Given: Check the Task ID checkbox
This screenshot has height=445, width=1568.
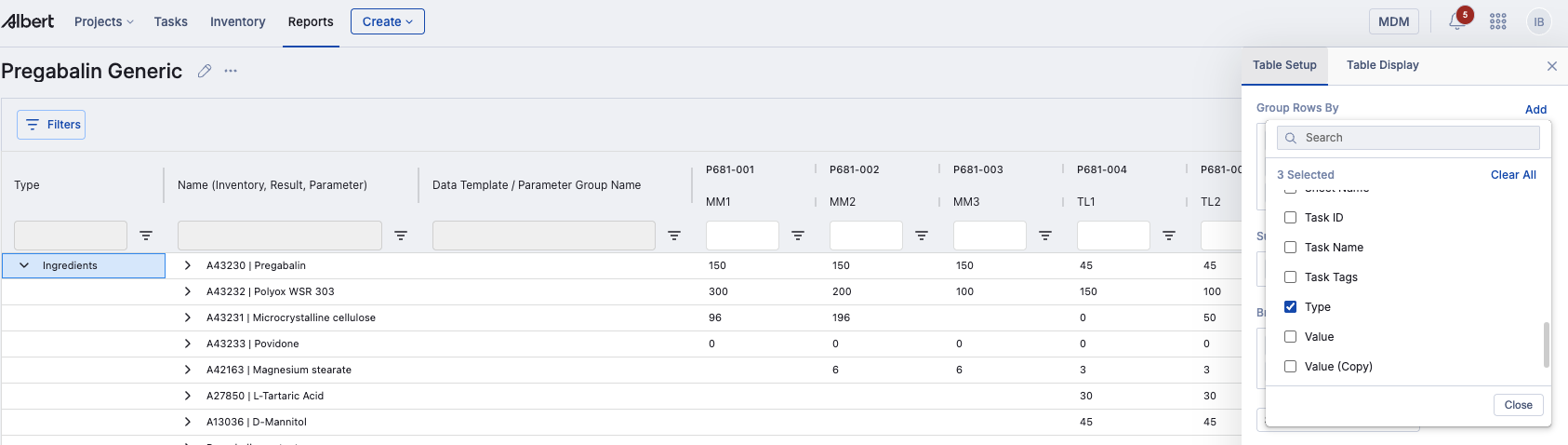Looking at the screenshot, I should [1290, 218].
